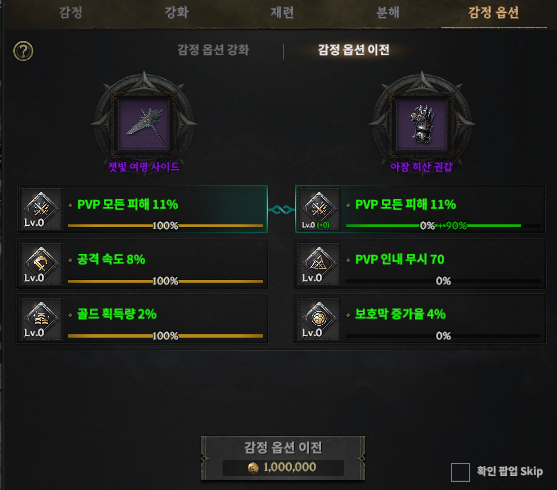Enable the 확인 팝업 Skip checkbox

tap(460, 472)
